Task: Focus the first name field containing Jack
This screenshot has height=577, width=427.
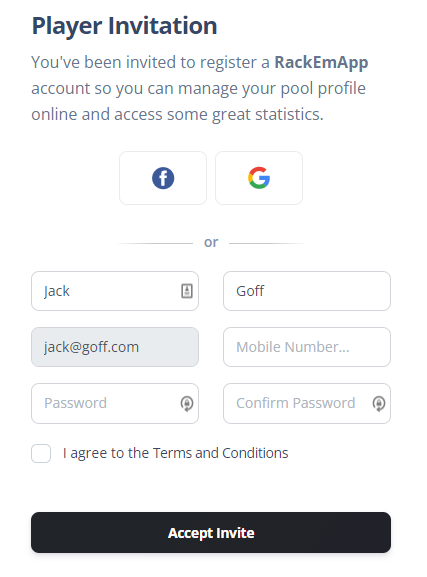Action: coord(115,291)
